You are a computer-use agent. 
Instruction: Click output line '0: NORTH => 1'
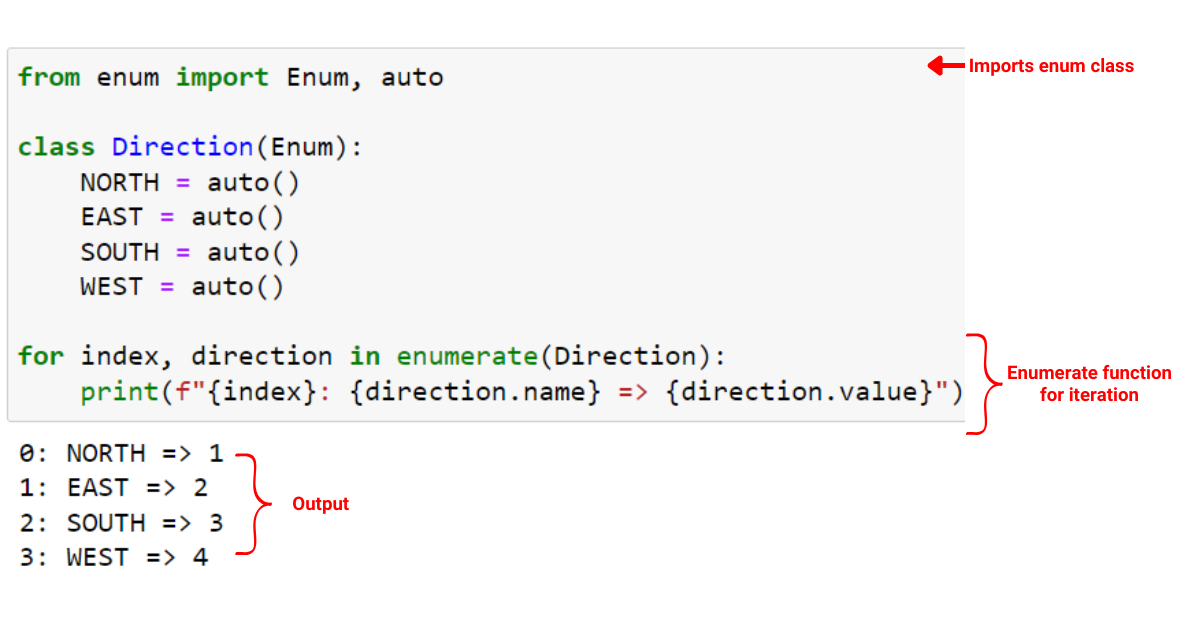(121, 454)
